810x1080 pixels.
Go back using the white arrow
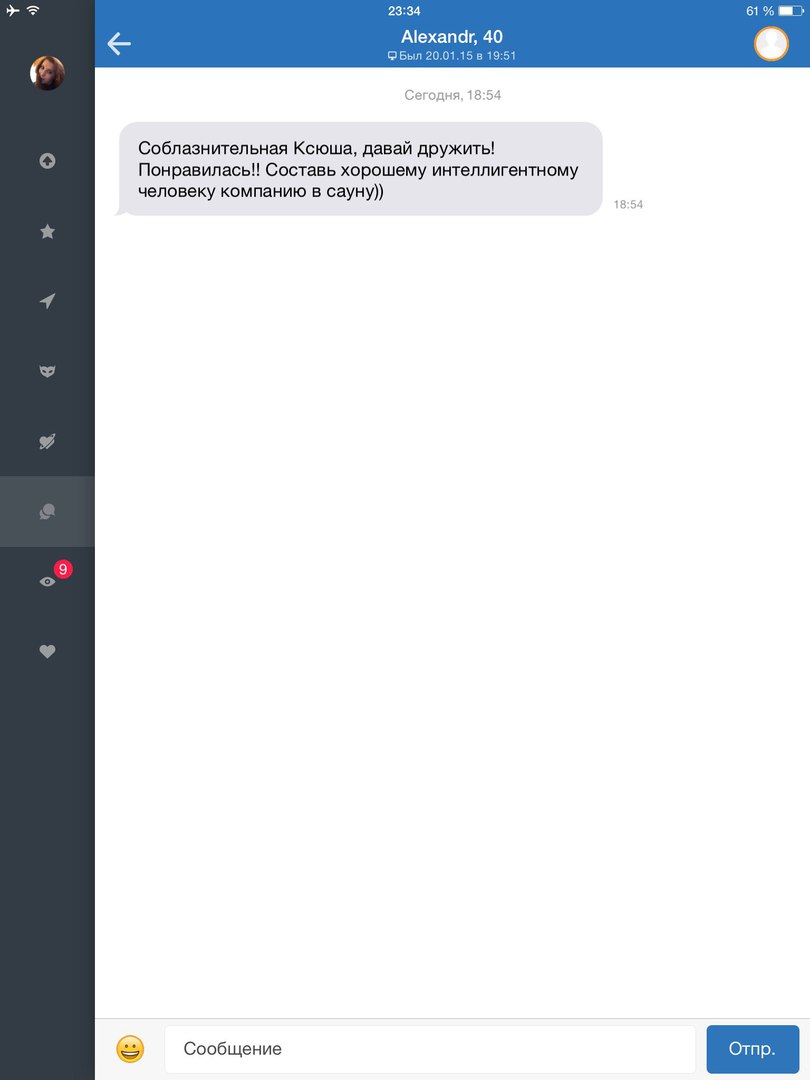click(x=119, y=44)
